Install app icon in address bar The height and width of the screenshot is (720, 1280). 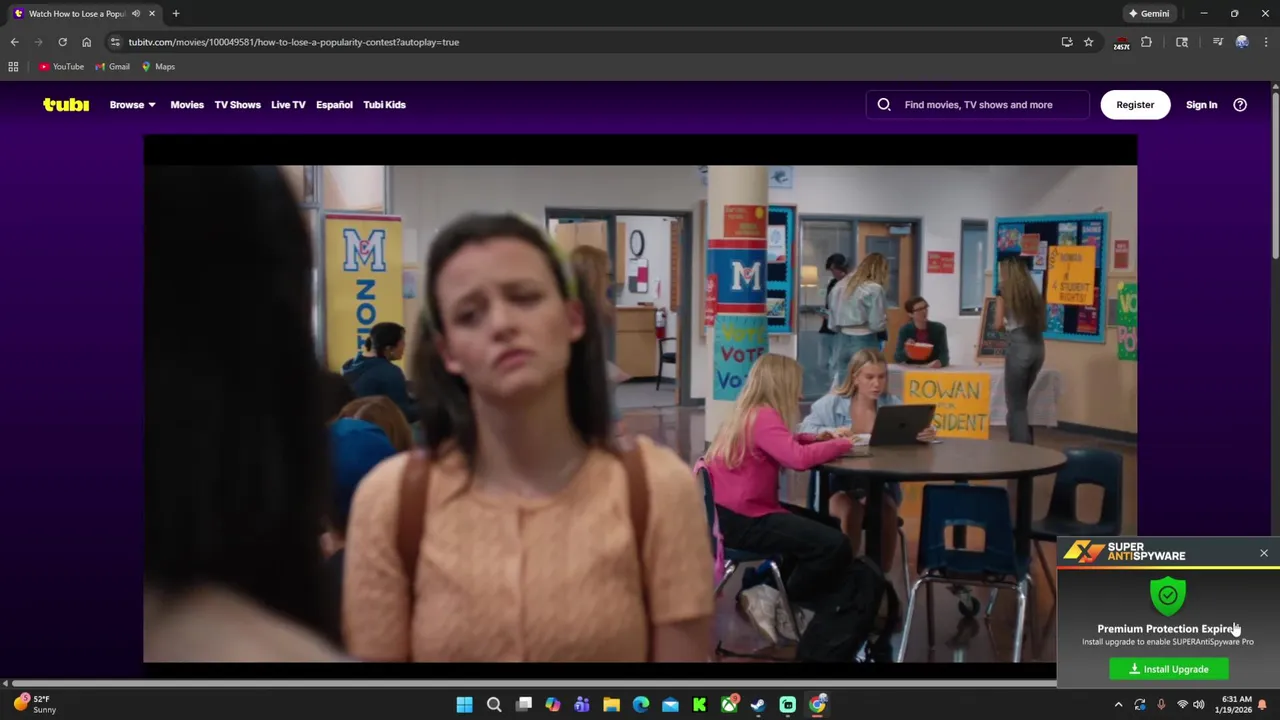(x=1067, y=42)
